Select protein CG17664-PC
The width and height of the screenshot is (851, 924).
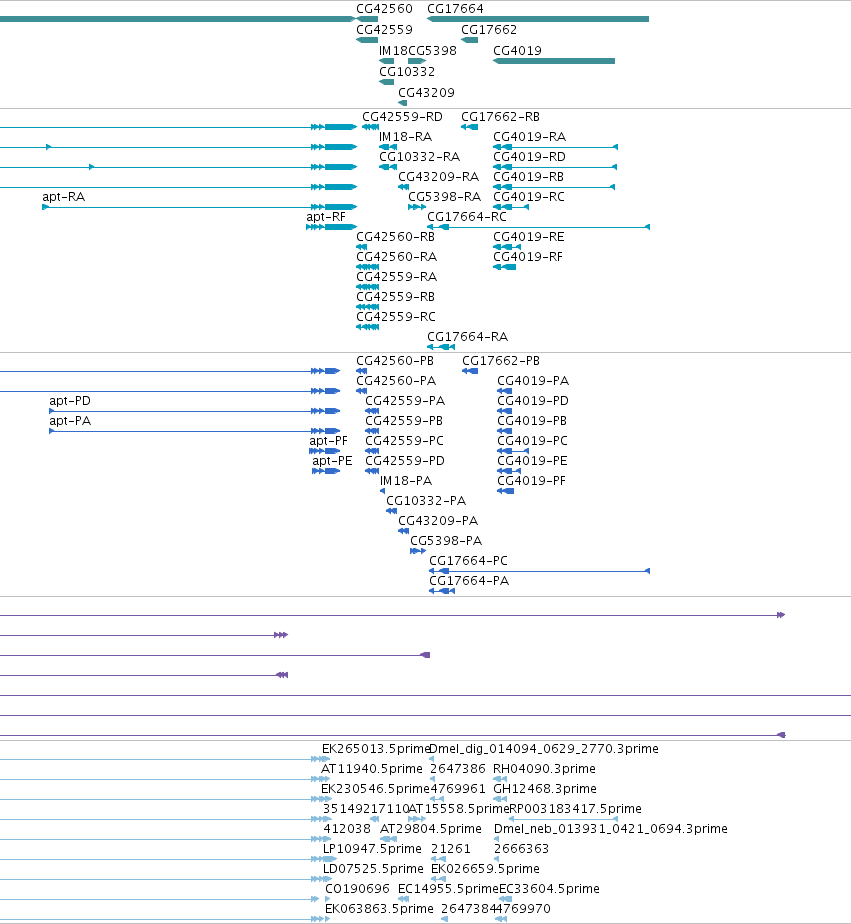[468, 562]
